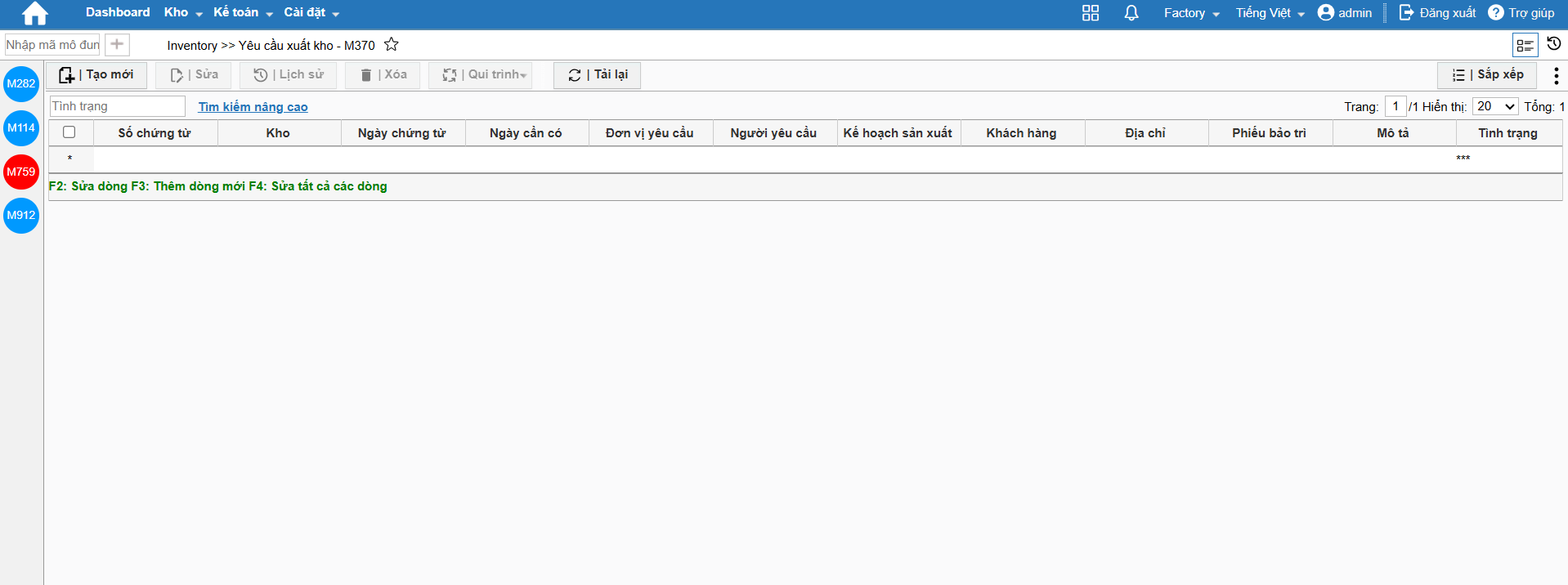Click the new-row asterisk cell
This screenshot has height=585, width=1568.
point(70,159)
